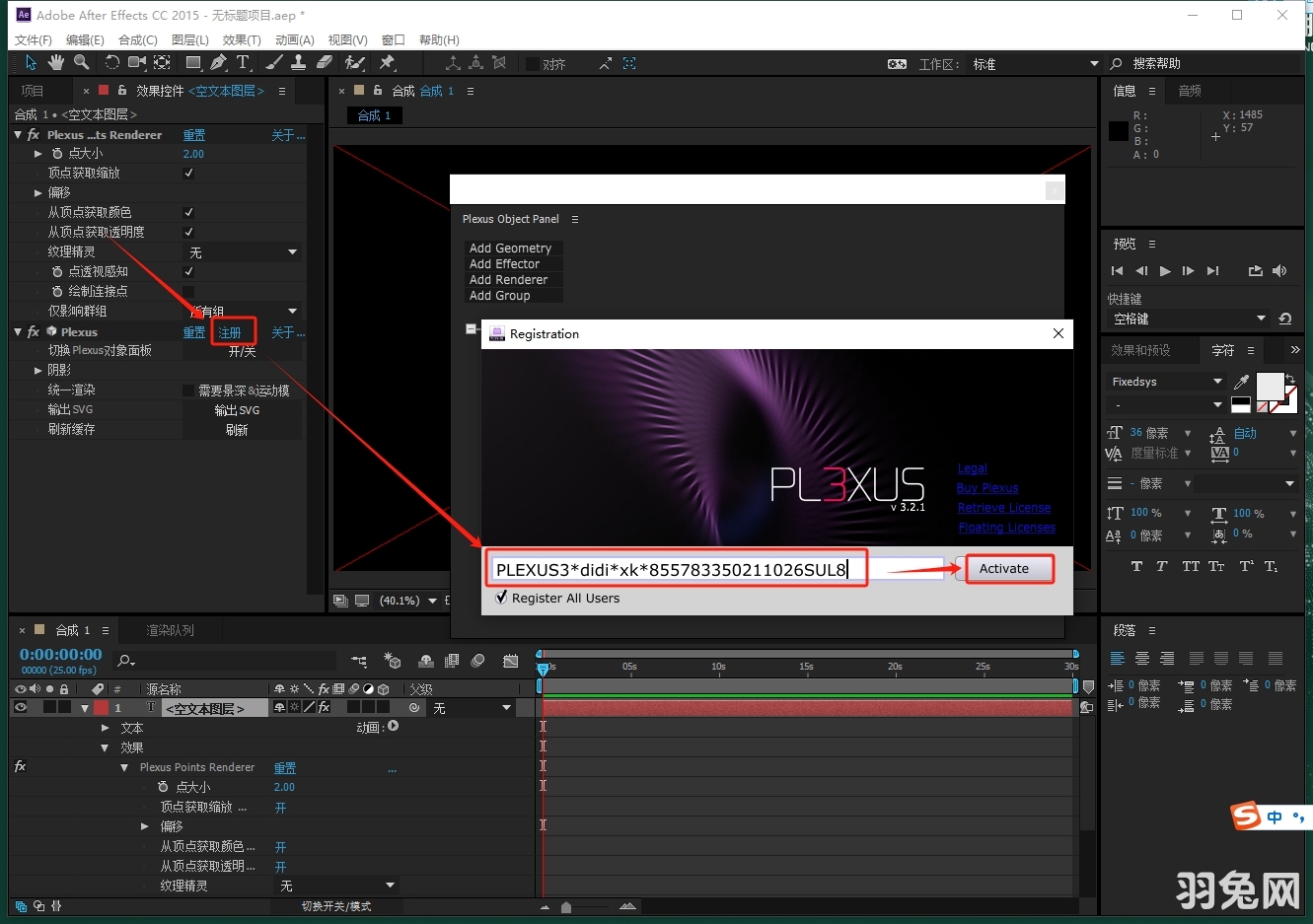Pick the Brush tool from the toolbar
The image size is (1313, 924).
click(274, 62)
